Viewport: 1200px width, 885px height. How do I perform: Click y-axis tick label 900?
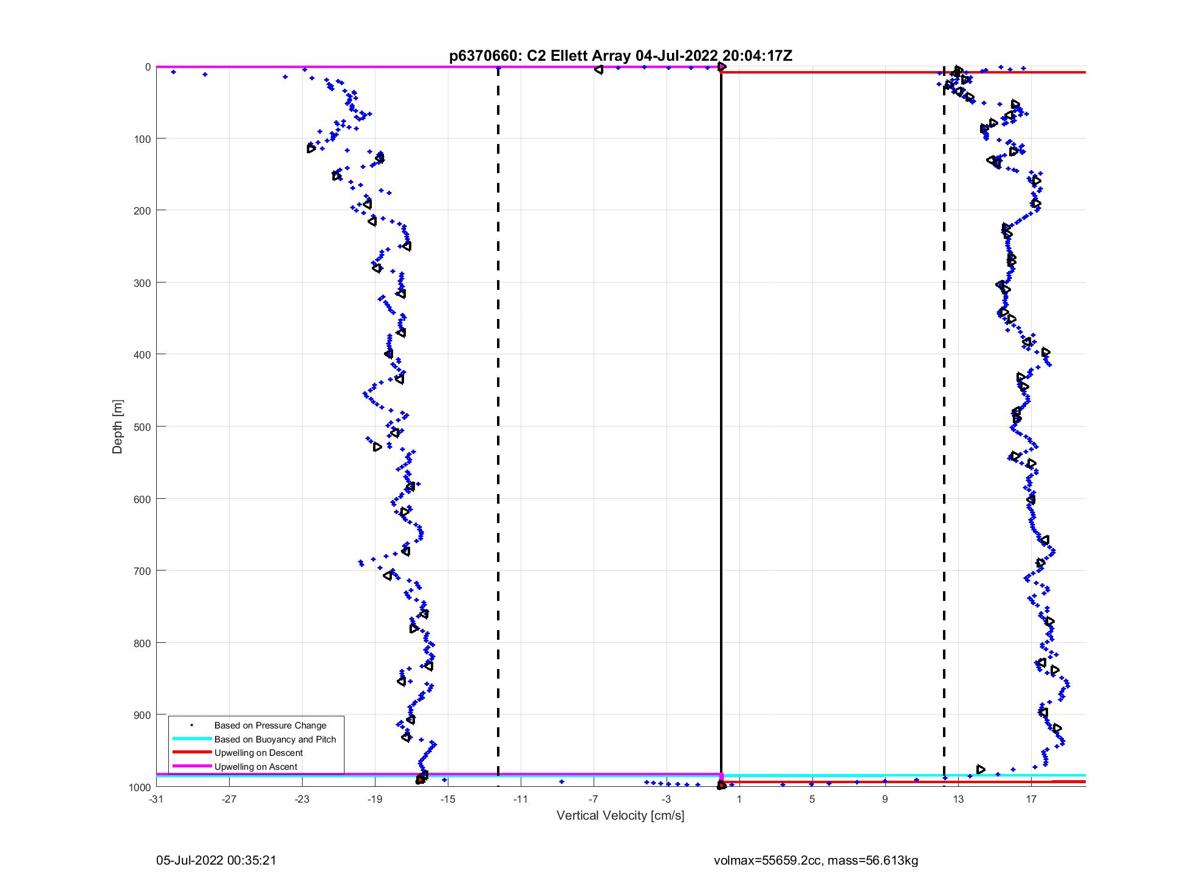(141, 714)
